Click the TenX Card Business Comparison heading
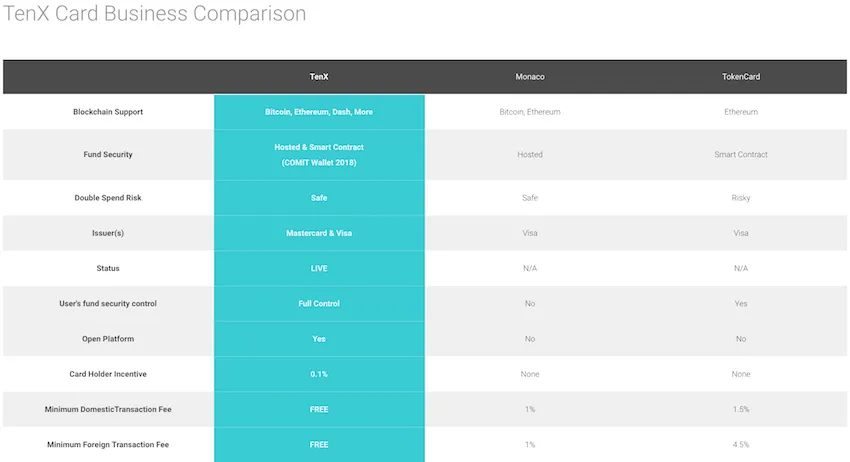This screenshot has width=850, height=462. pos(154,14)
